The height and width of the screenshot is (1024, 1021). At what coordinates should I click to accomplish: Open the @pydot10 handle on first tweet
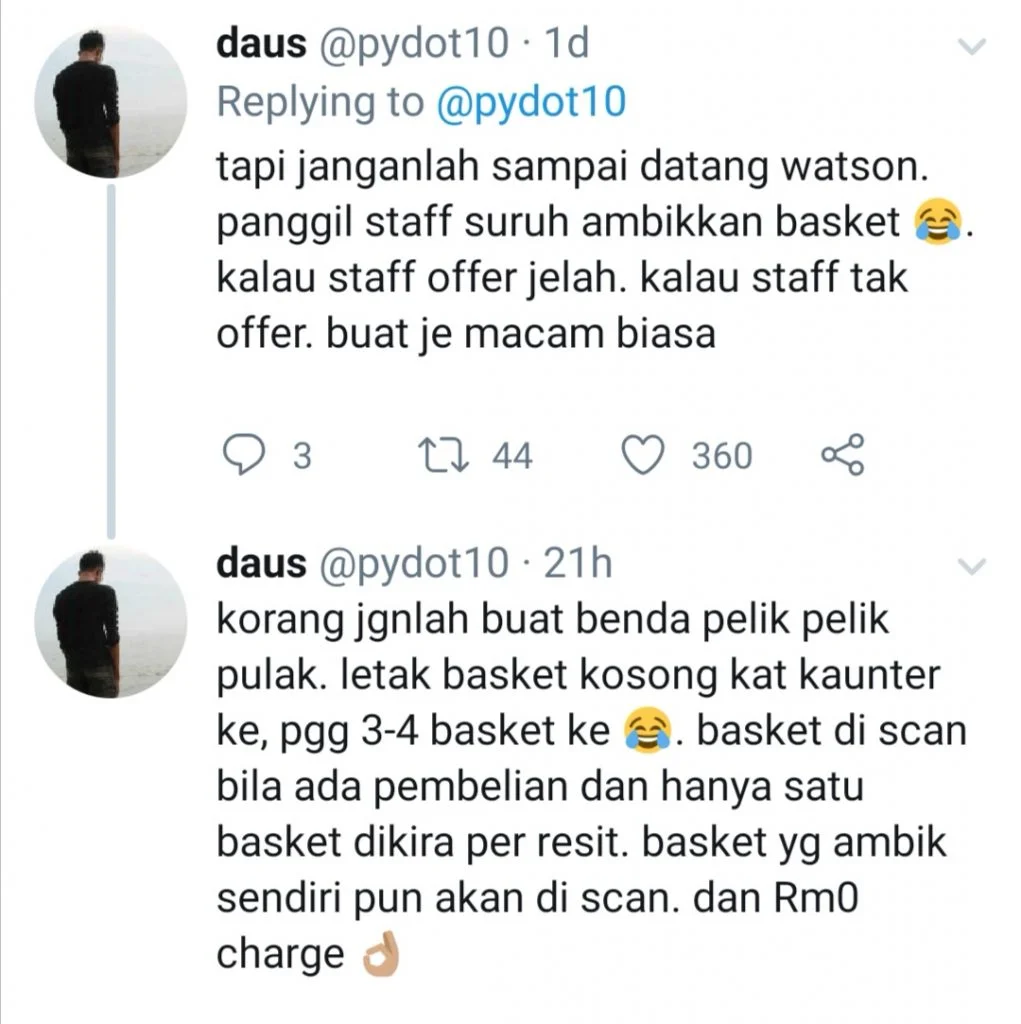pyautogui.click(x=413, y=44)
